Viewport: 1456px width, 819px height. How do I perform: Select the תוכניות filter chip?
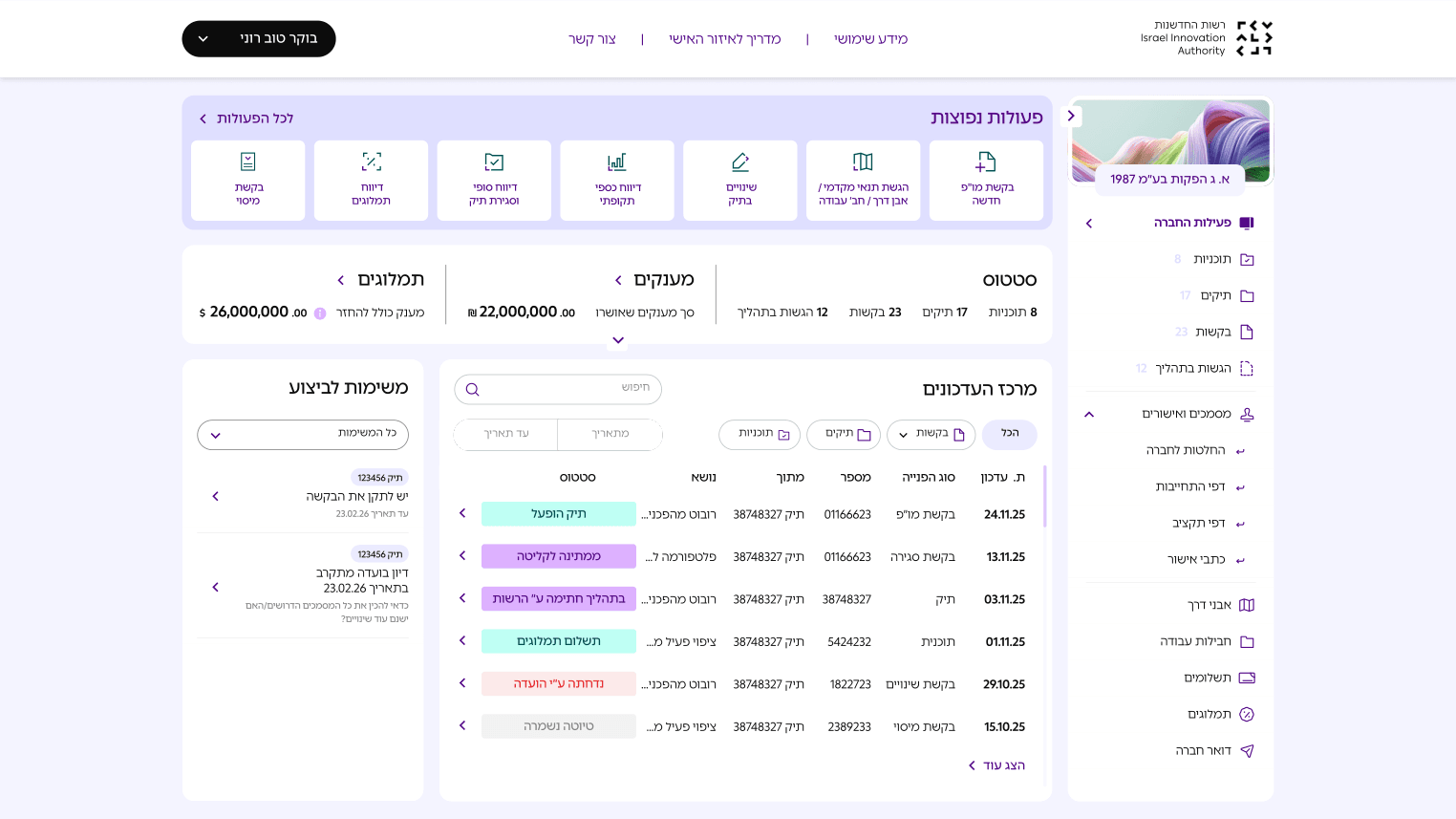pyautogui.click(x=760, y=435)
